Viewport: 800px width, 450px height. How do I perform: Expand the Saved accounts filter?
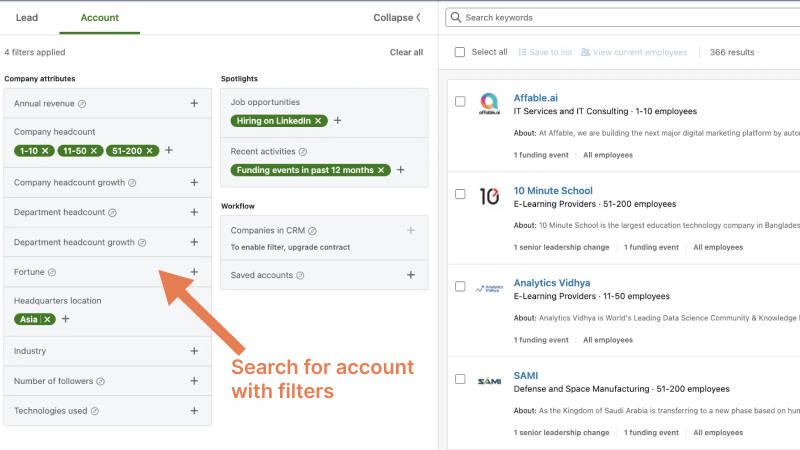click(x=411, y=274)
